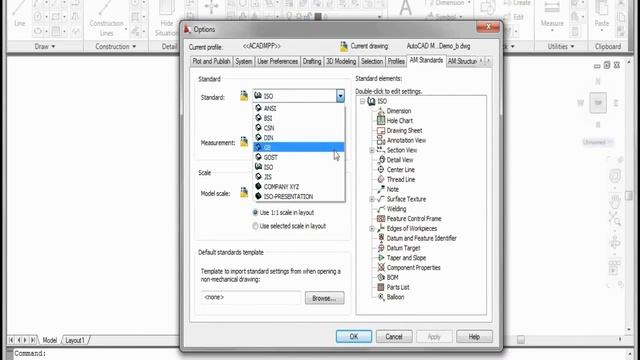Select the Center Line icon
This screenshot has height=360, width=640.
click(381, 169)
